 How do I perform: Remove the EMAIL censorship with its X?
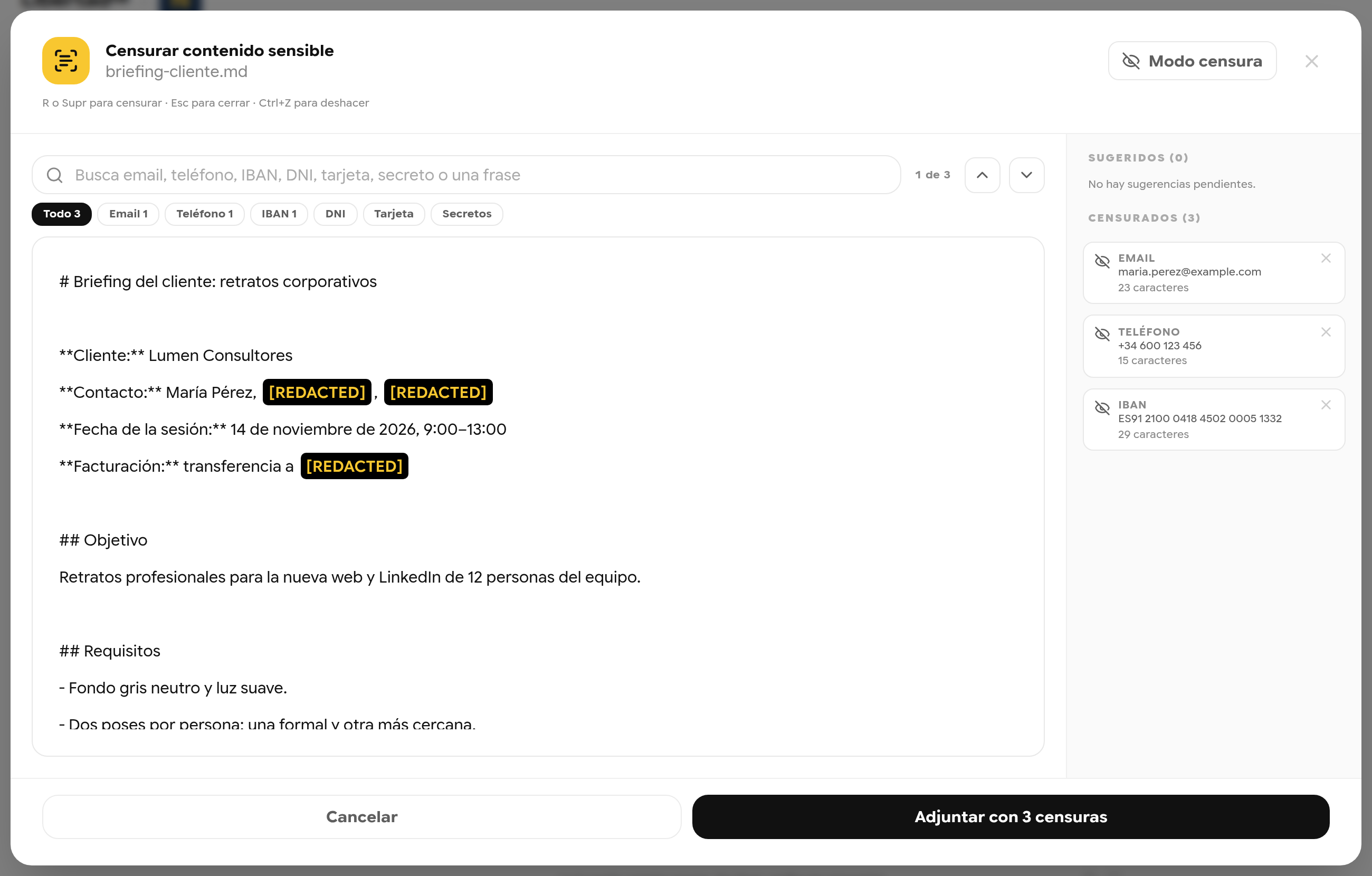1326,258
